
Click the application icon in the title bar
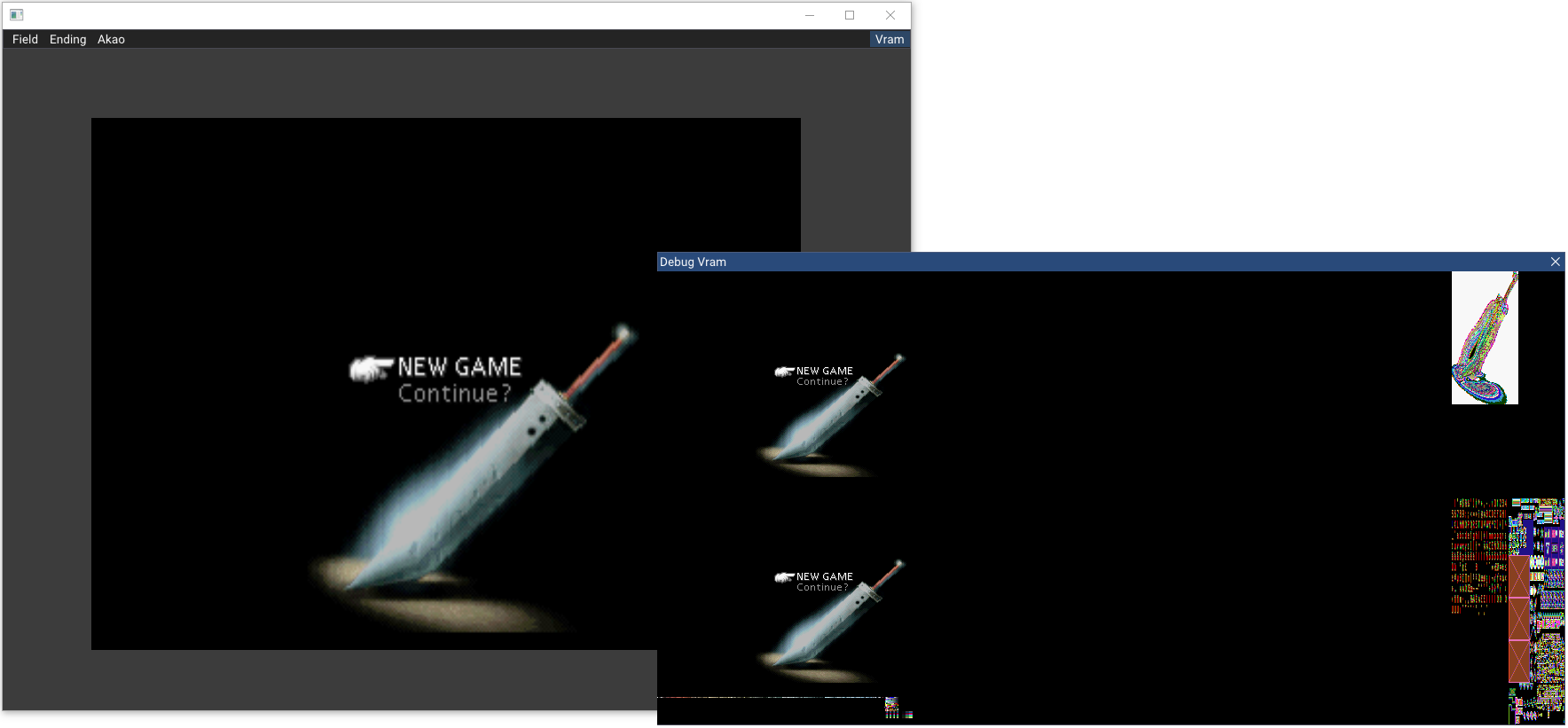(16, 15)
